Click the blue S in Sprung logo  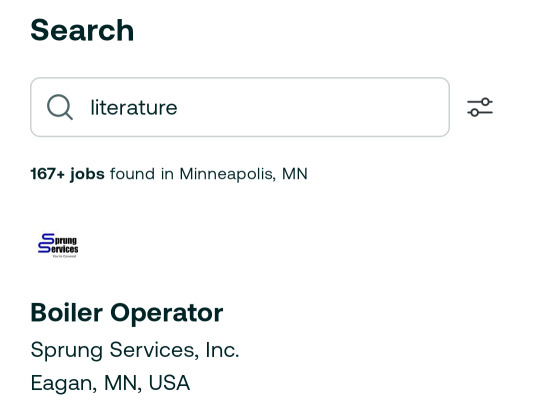46,239
